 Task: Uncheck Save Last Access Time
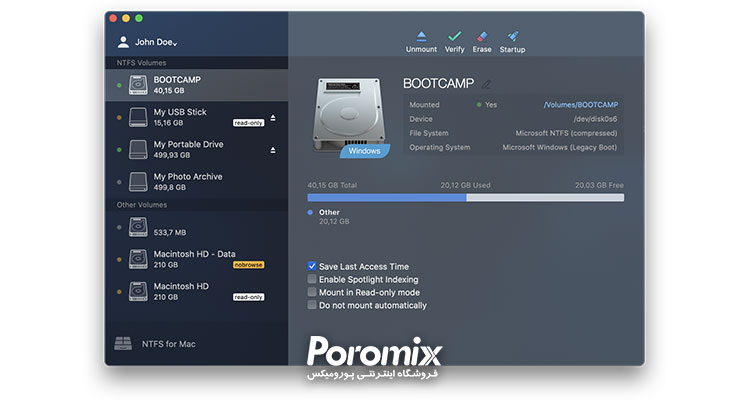coord(312,267)
